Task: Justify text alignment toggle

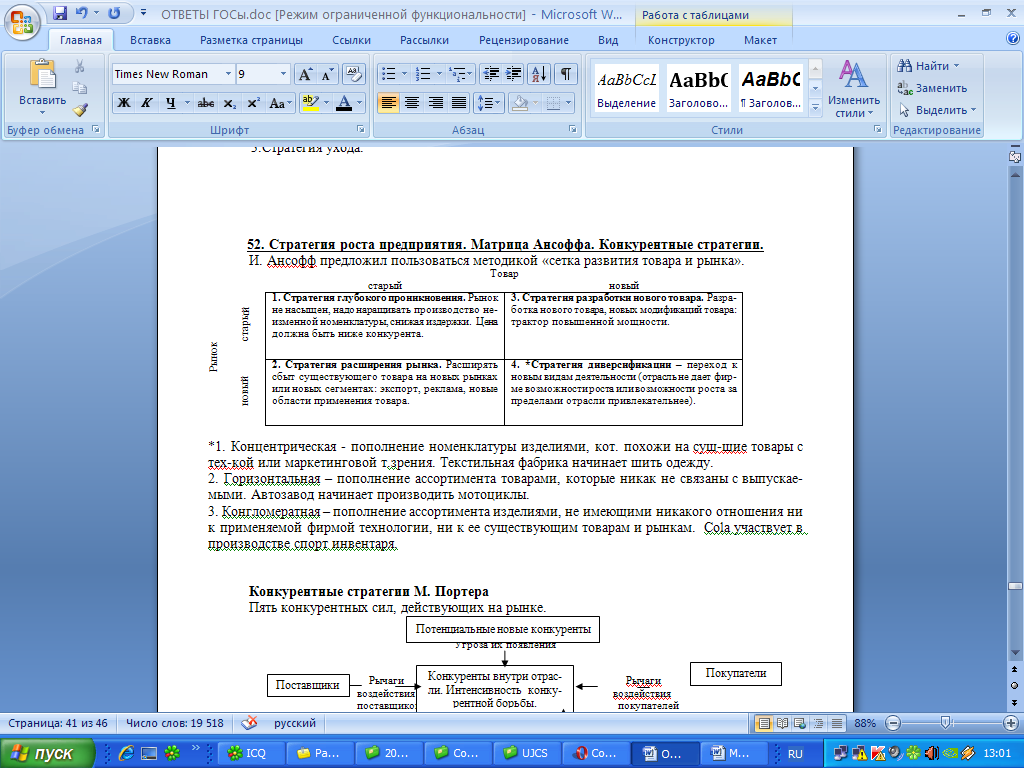Action: [x=459, y=103]
